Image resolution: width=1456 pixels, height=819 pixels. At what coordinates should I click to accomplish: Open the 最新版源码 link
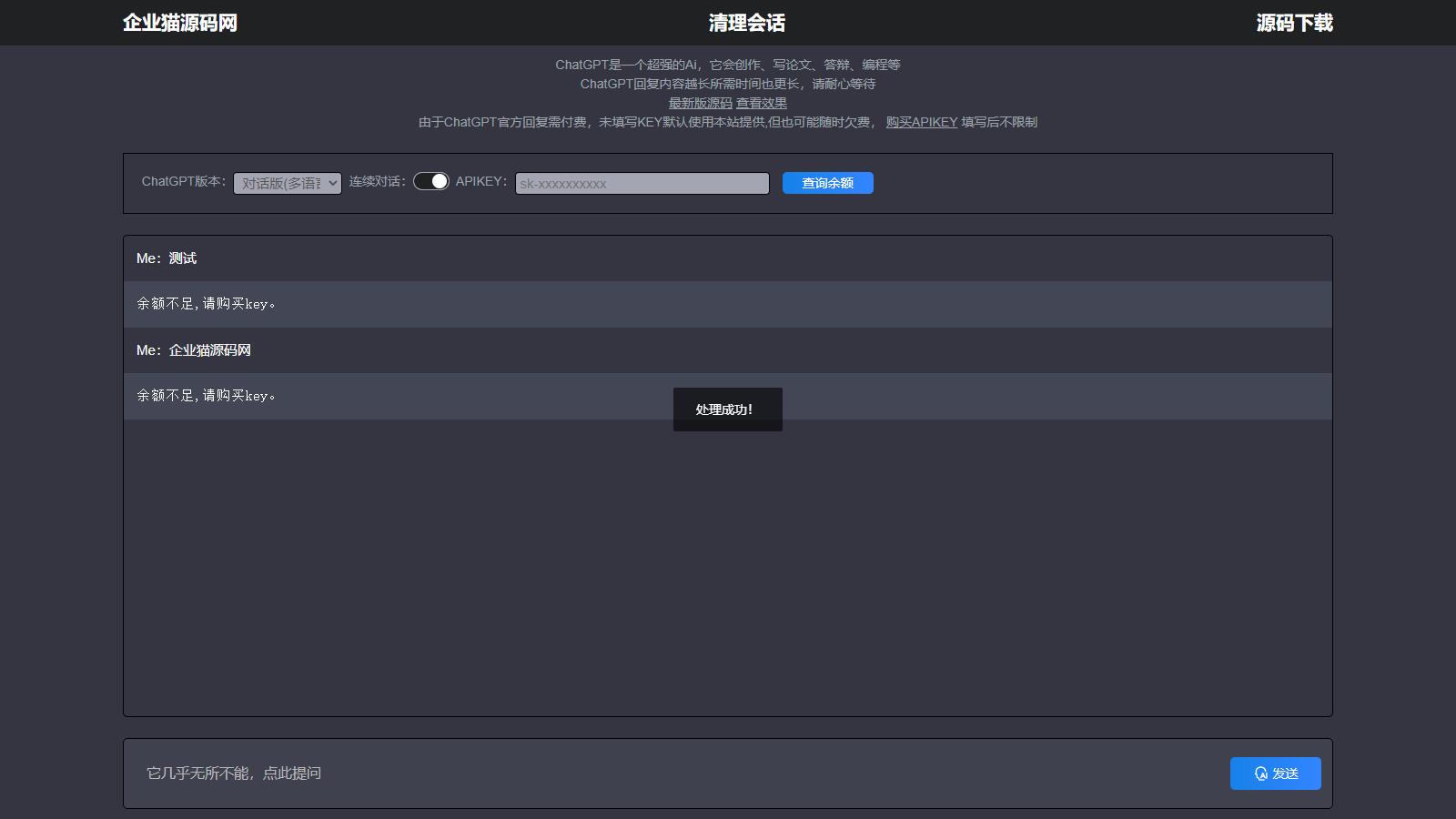point(700,103)
